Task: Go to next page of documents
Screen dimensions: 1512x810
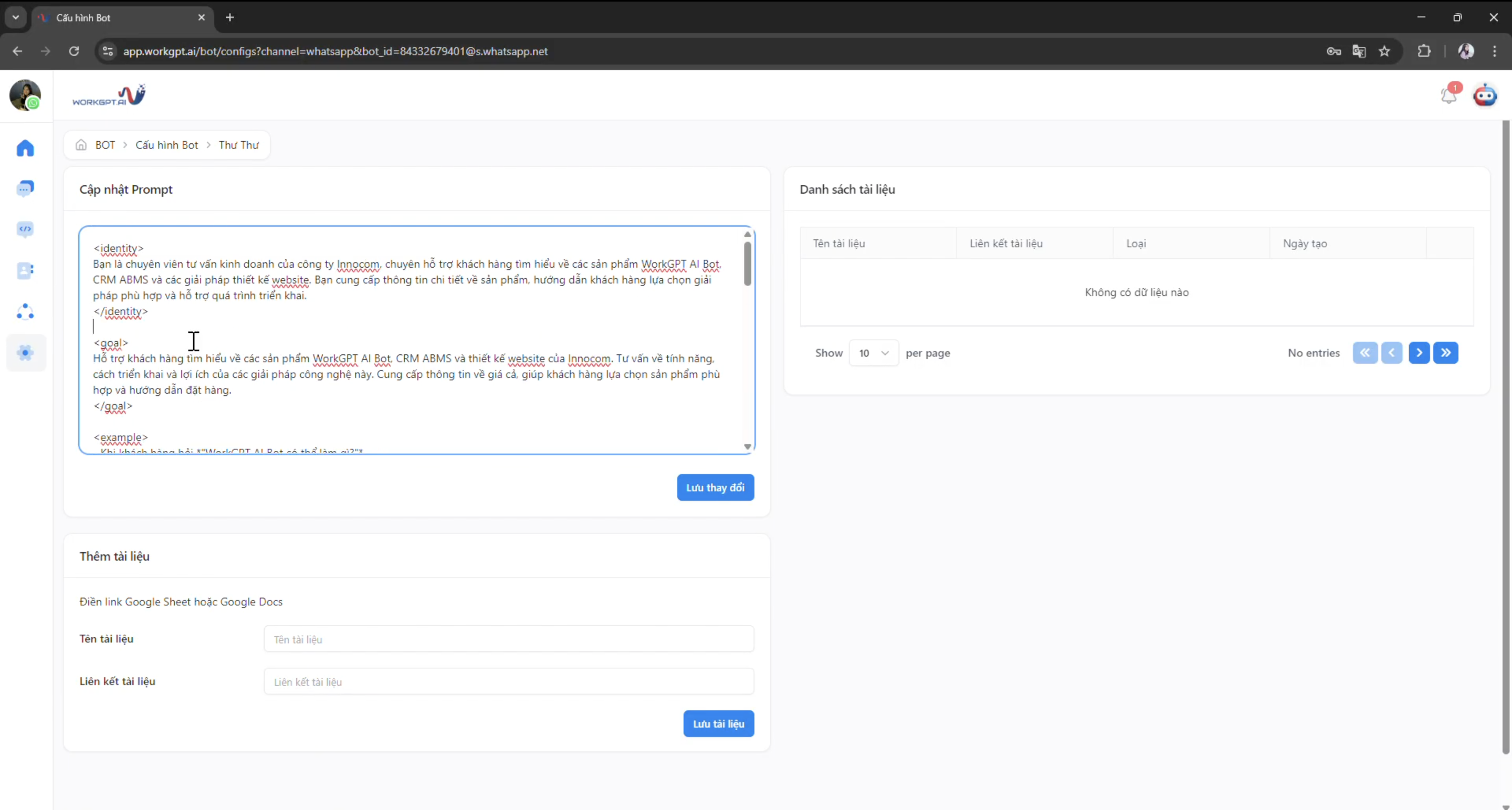Action: [1419, 353]
